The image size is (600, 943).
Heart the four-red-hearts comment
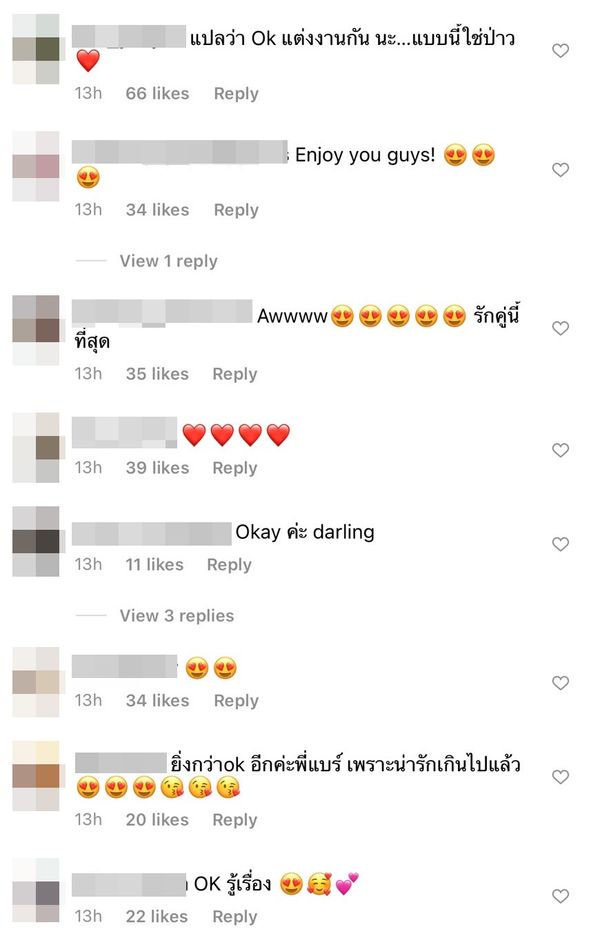click(560, 450)
